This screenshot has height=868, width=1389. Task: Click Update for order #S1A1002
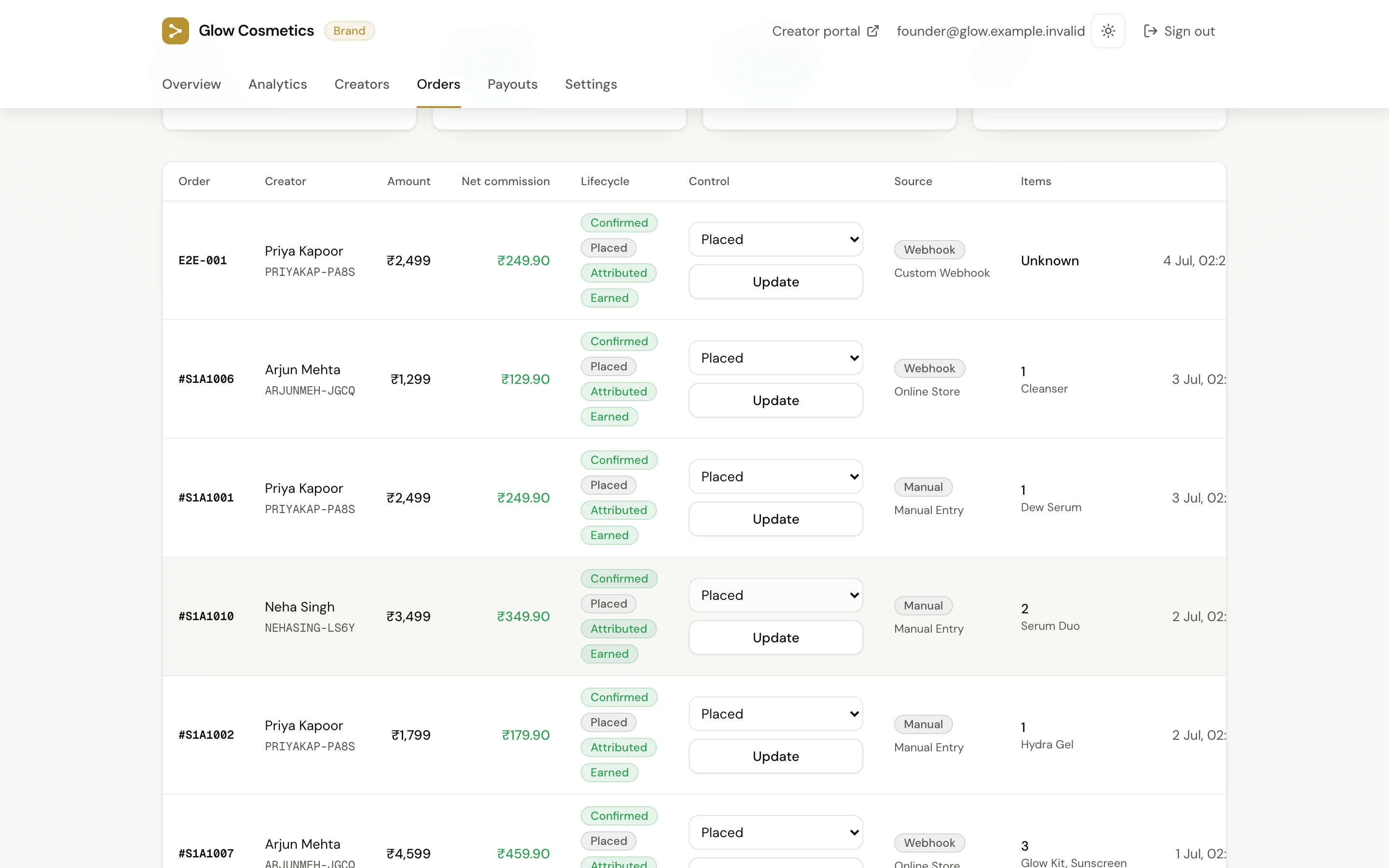[776, 757]
